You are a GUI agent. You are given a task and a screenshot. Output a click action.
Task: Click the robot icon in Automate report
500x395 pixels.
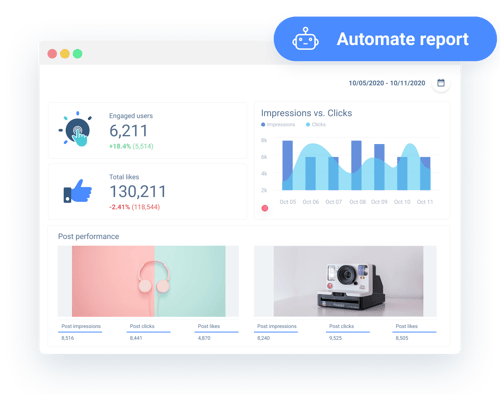pyautogui.click(x=305, y=39)
